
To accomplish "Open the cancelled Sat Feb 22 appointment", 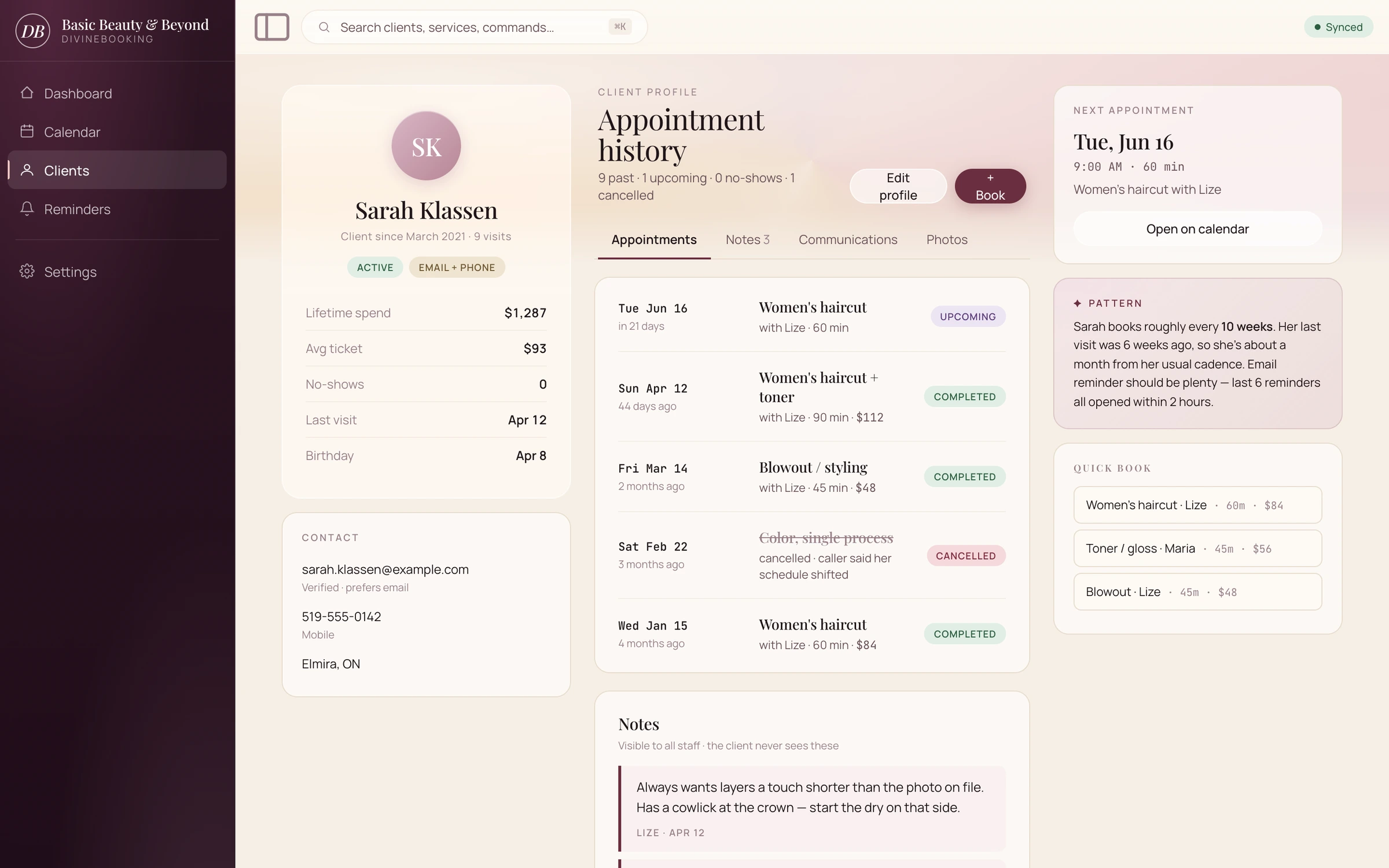I will (812, 556).
